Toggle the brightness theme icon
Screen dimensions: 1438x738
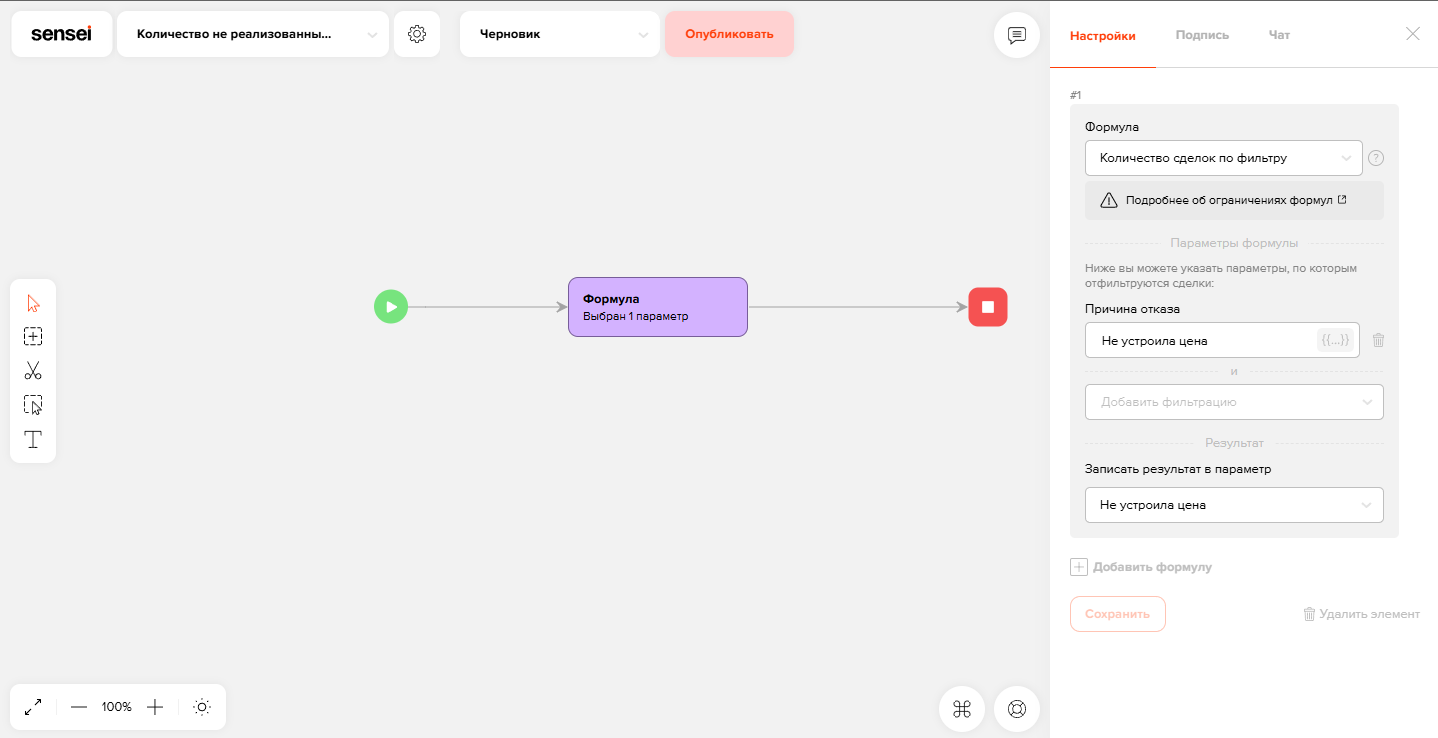pos(202,707)
